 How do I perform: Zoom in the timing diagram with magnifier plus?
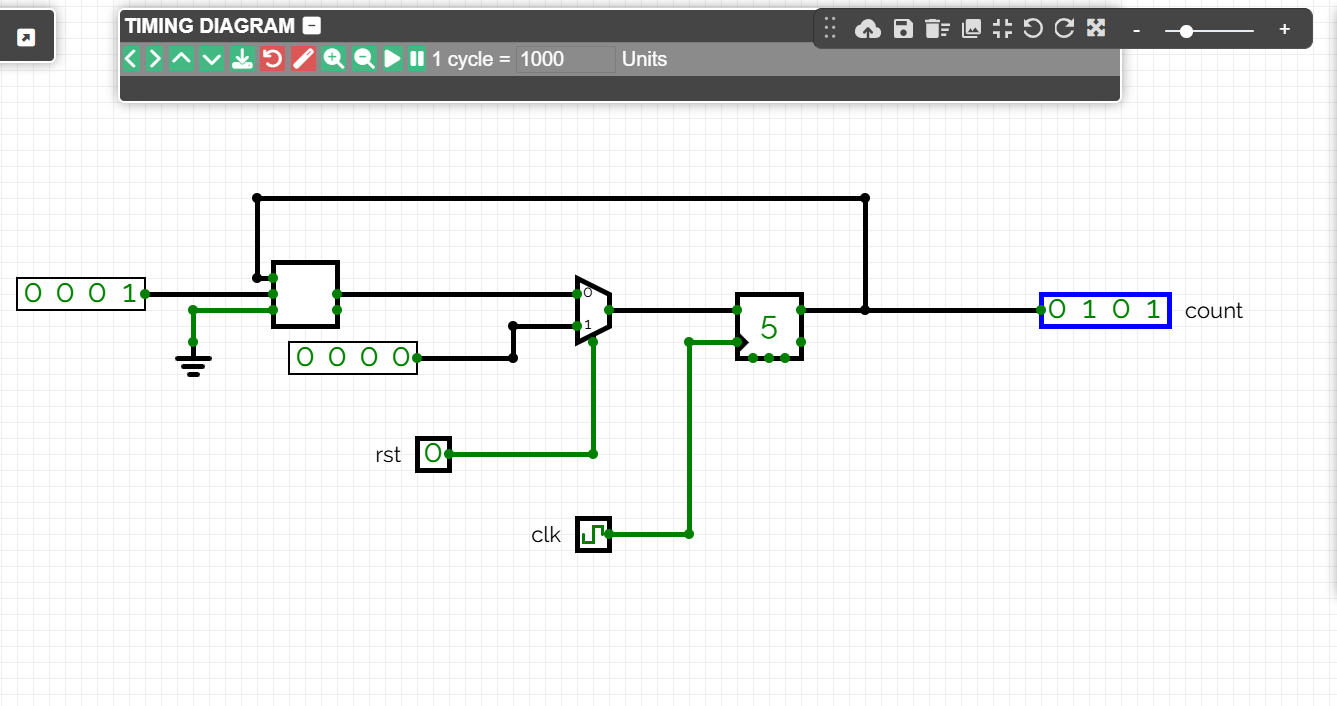[334, 59]
